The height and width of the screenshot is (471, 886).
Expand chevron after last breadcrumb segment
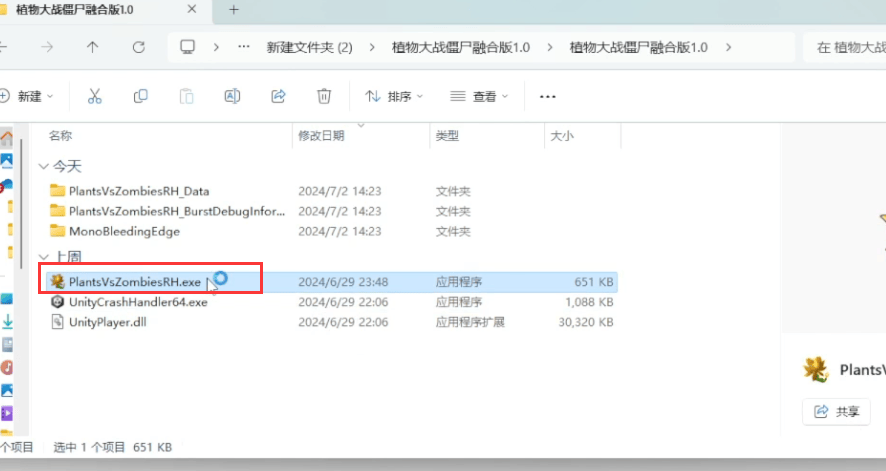click(728, 47)
